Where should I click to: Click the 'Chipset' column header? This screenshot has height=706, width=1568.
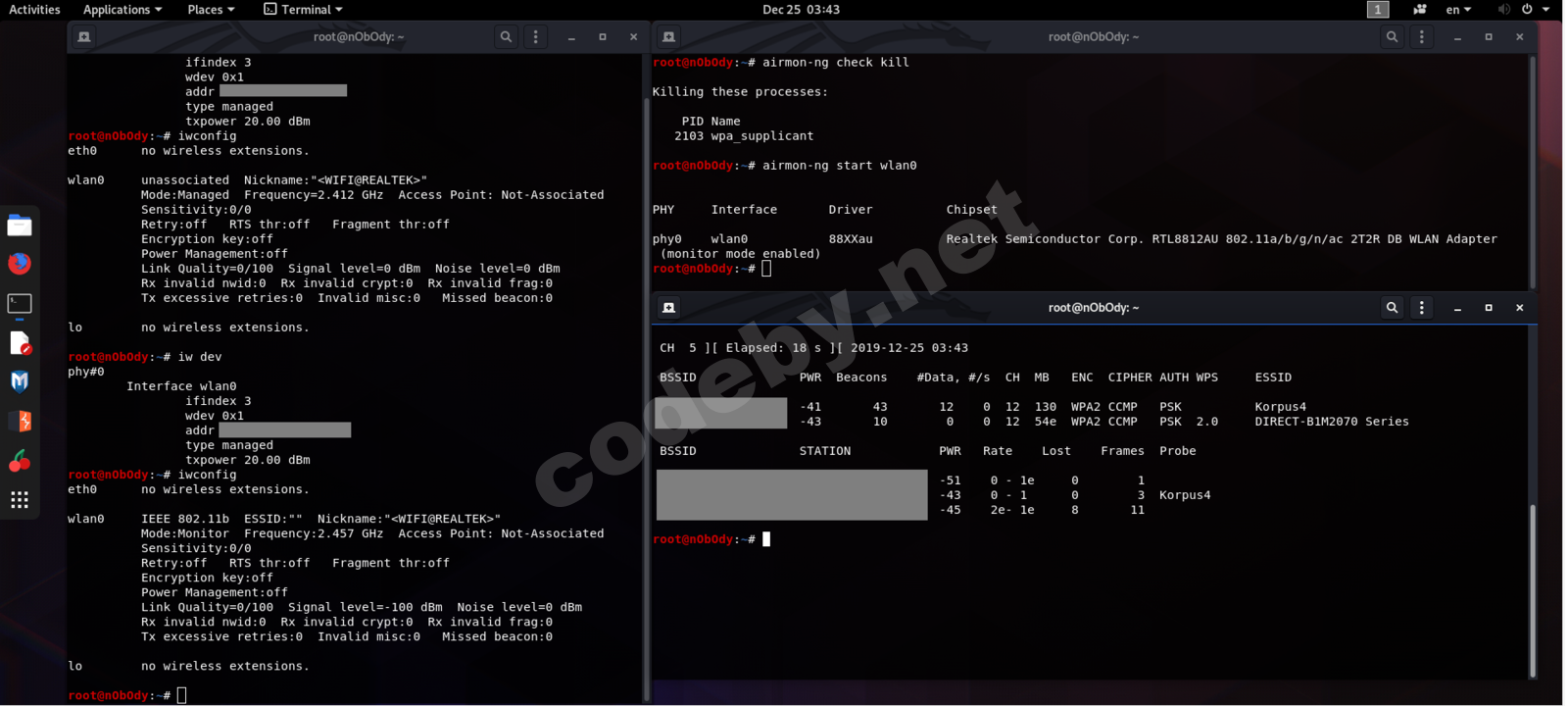(971, 210)
